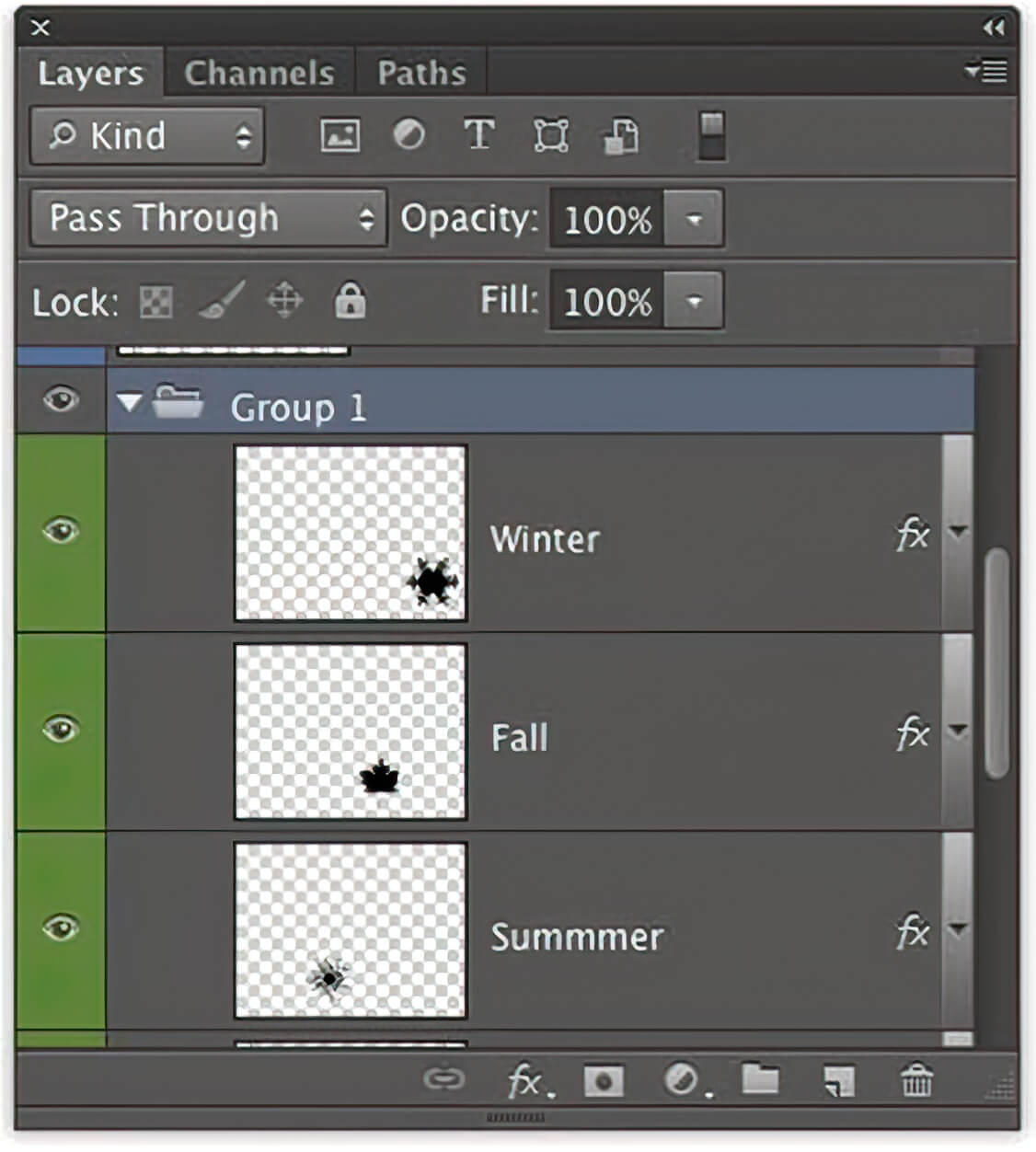Click the Fill percentage field
The height and width of the screenshot is (1152, 1036).
[x=606, y=301]
